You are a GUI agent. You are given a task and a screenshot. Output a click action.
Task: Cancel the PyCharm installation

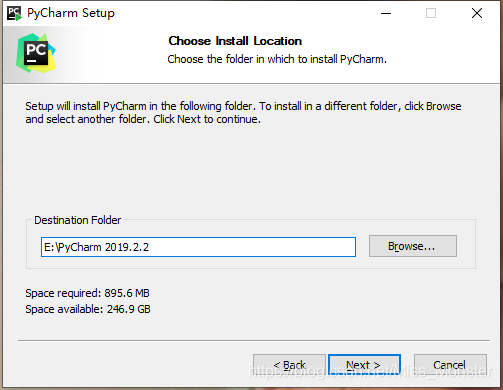(450, 365)
